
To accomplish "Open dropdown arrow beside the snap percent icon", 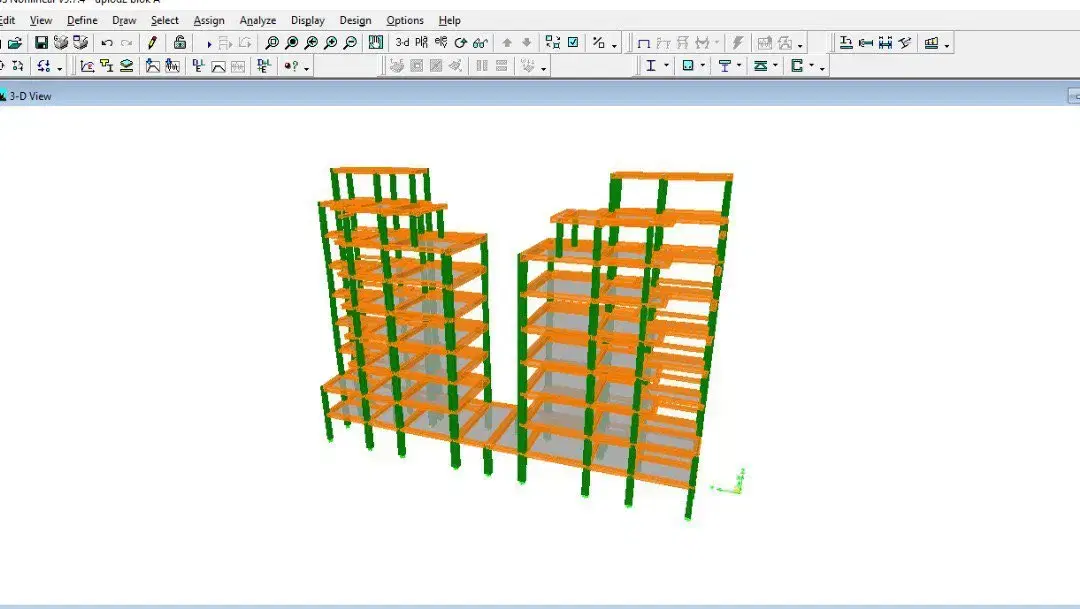I will [614, 45].
